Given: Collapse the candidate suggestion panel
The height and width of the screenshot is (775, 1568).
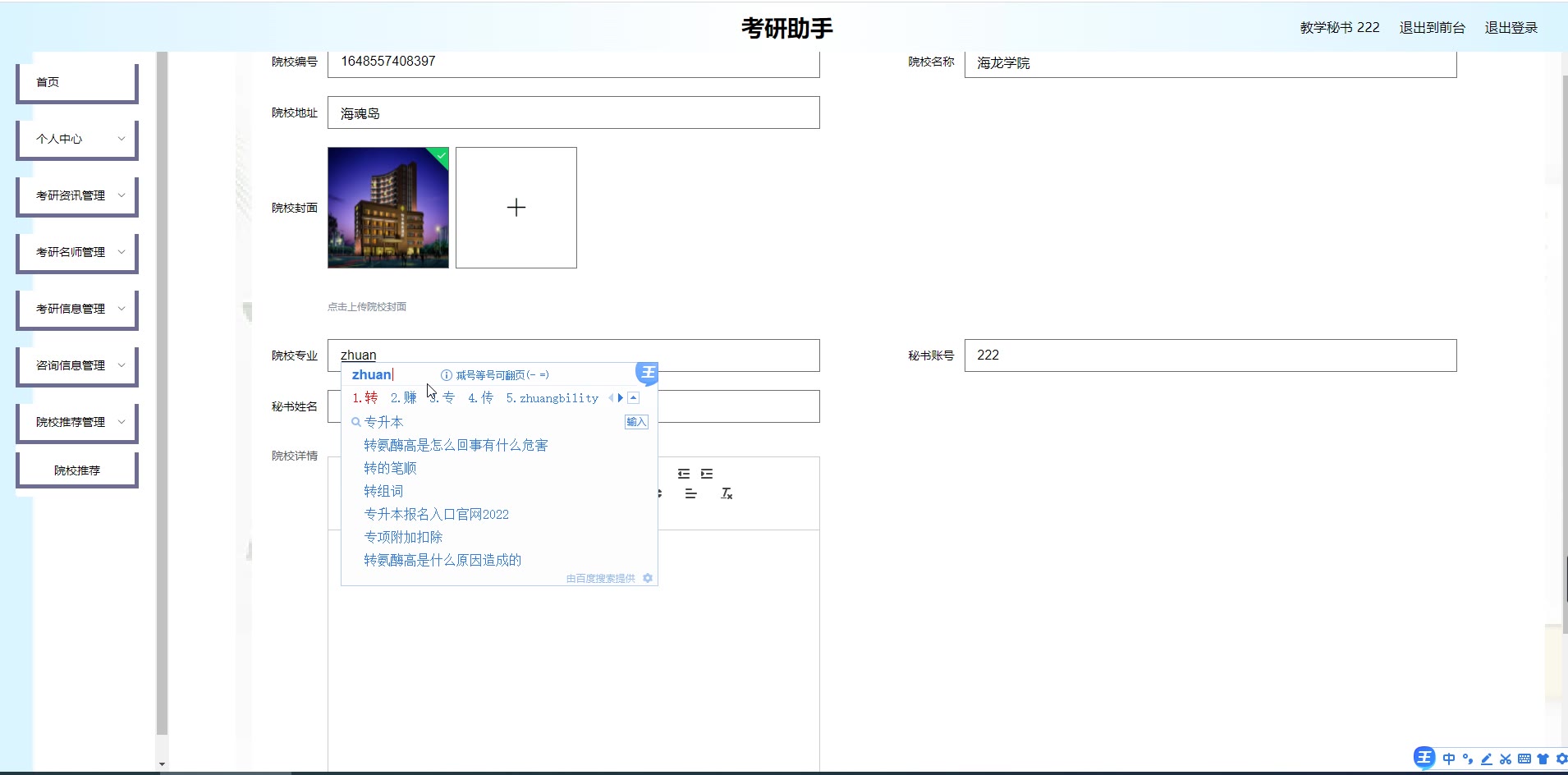Looking at the screenshot, I should [x=634, y=398].
